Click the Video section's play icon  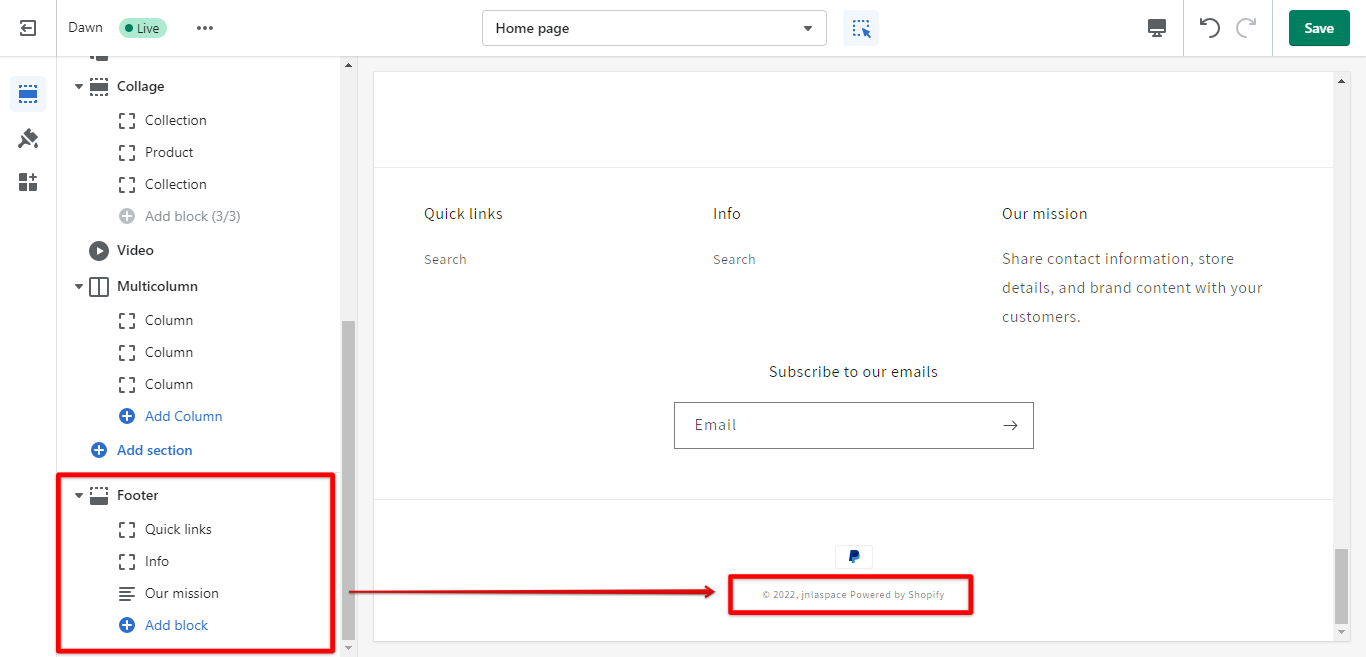coord(99,250)
